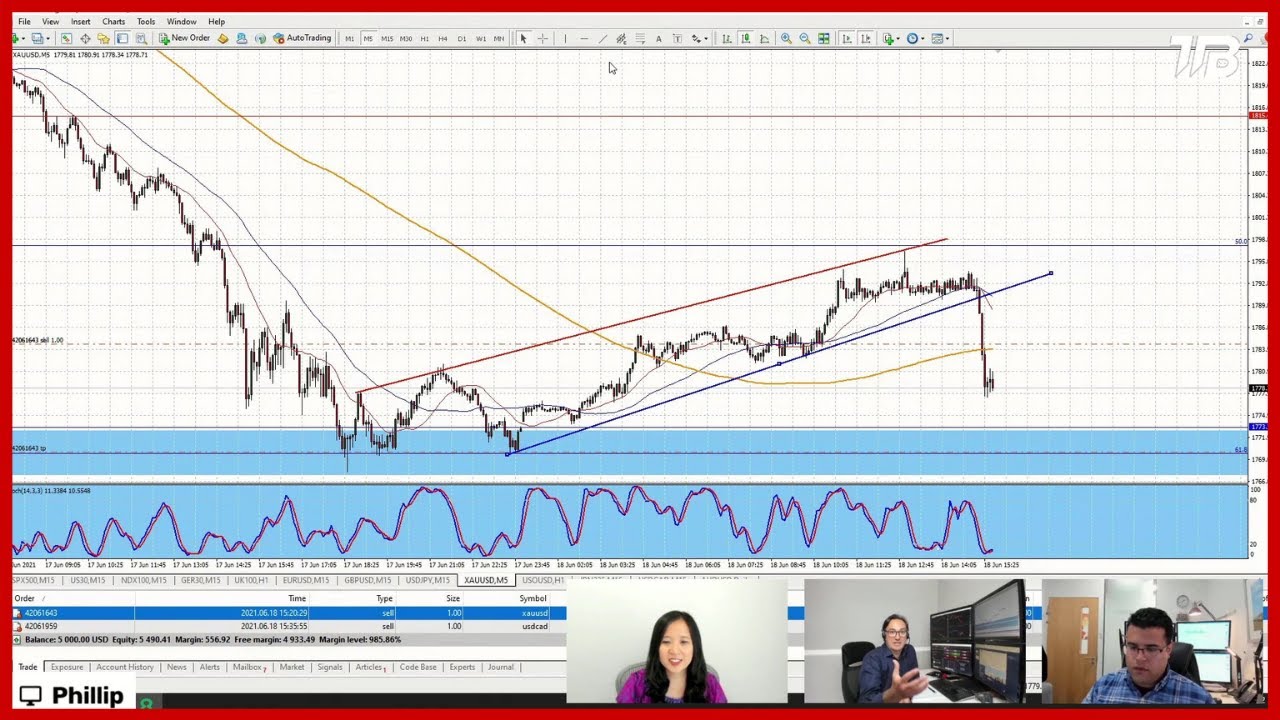This screenshot has width=1280, height=720.
Task: Select the Crosshair tool
Action: click(543, 38)
